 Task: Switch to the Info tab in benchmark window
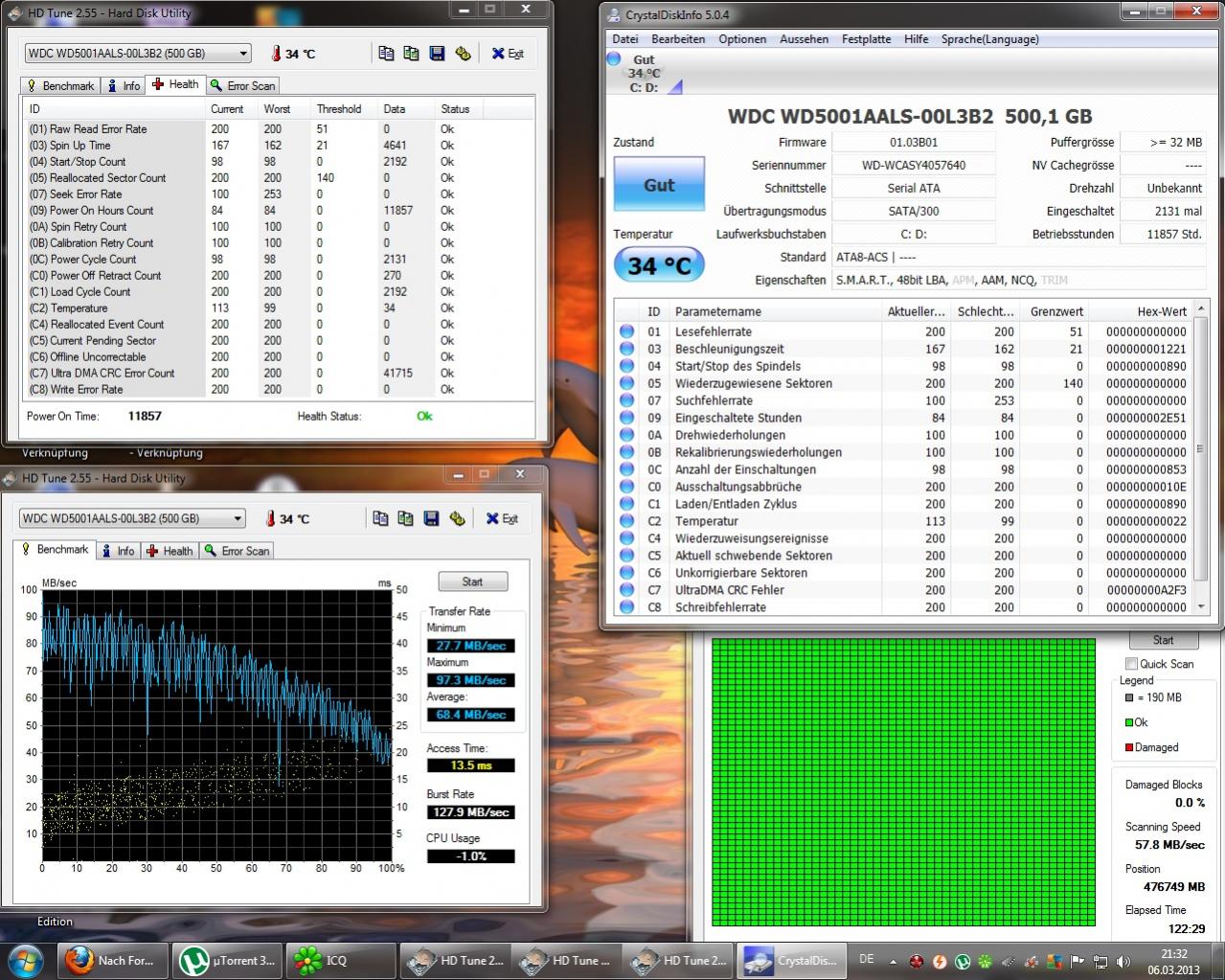119,551
